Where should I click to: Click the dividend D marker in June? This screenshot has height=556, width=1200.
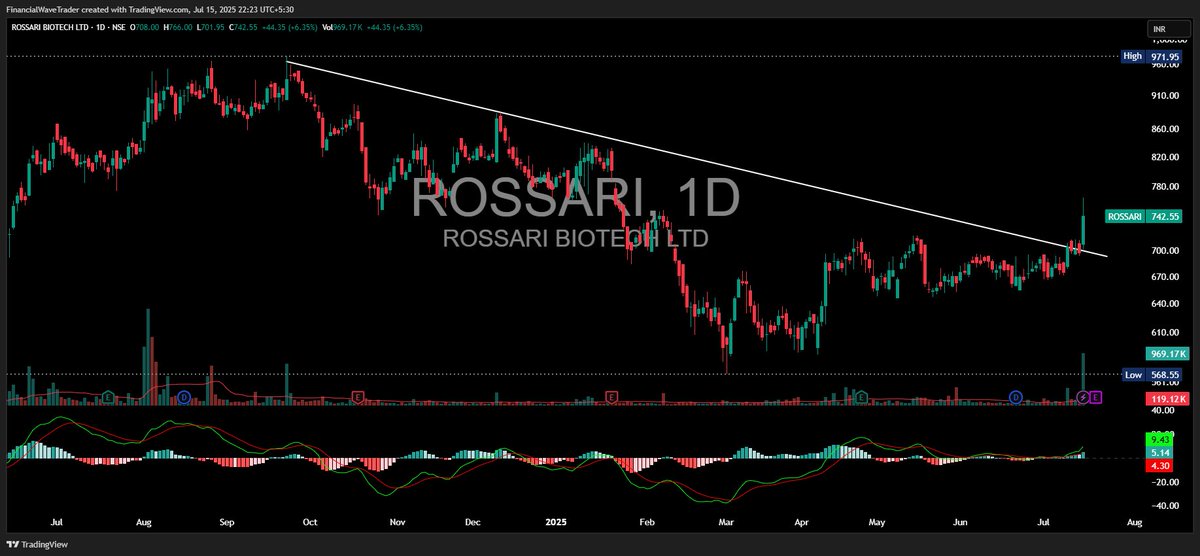pos(1016,397)
